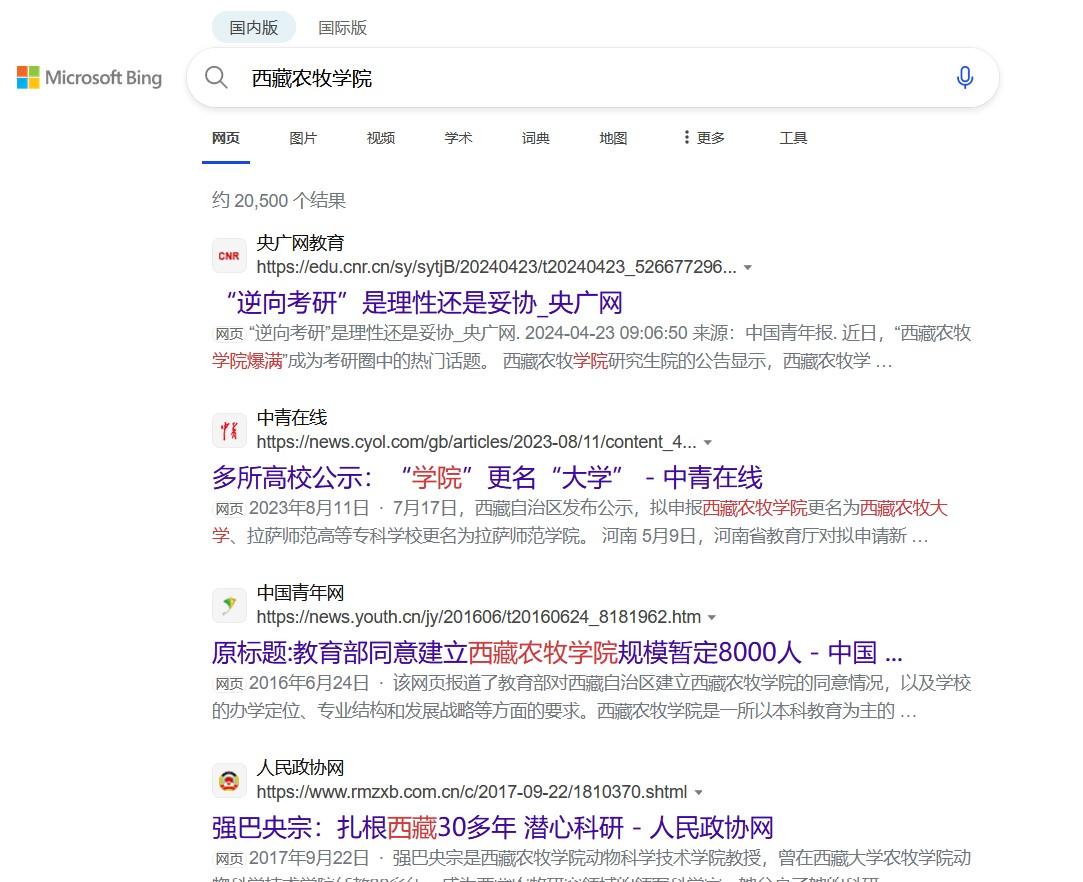The image size is (1083, 882).
Task: Open result 多所高校公示 “学院”更名“大学”
Action: click(x=487, y=477)
